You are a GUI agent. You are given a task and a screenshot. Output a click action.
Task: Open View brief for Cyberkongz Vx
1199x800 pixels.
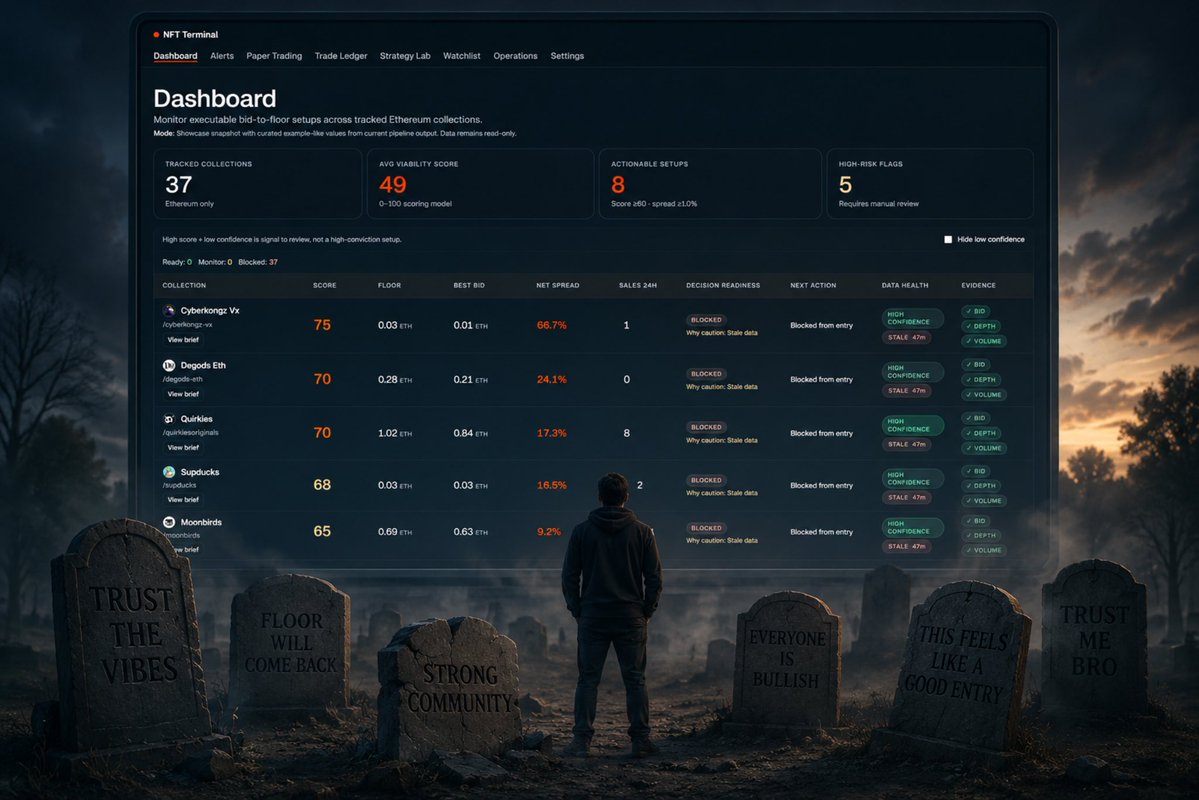(x=184, y=340)
